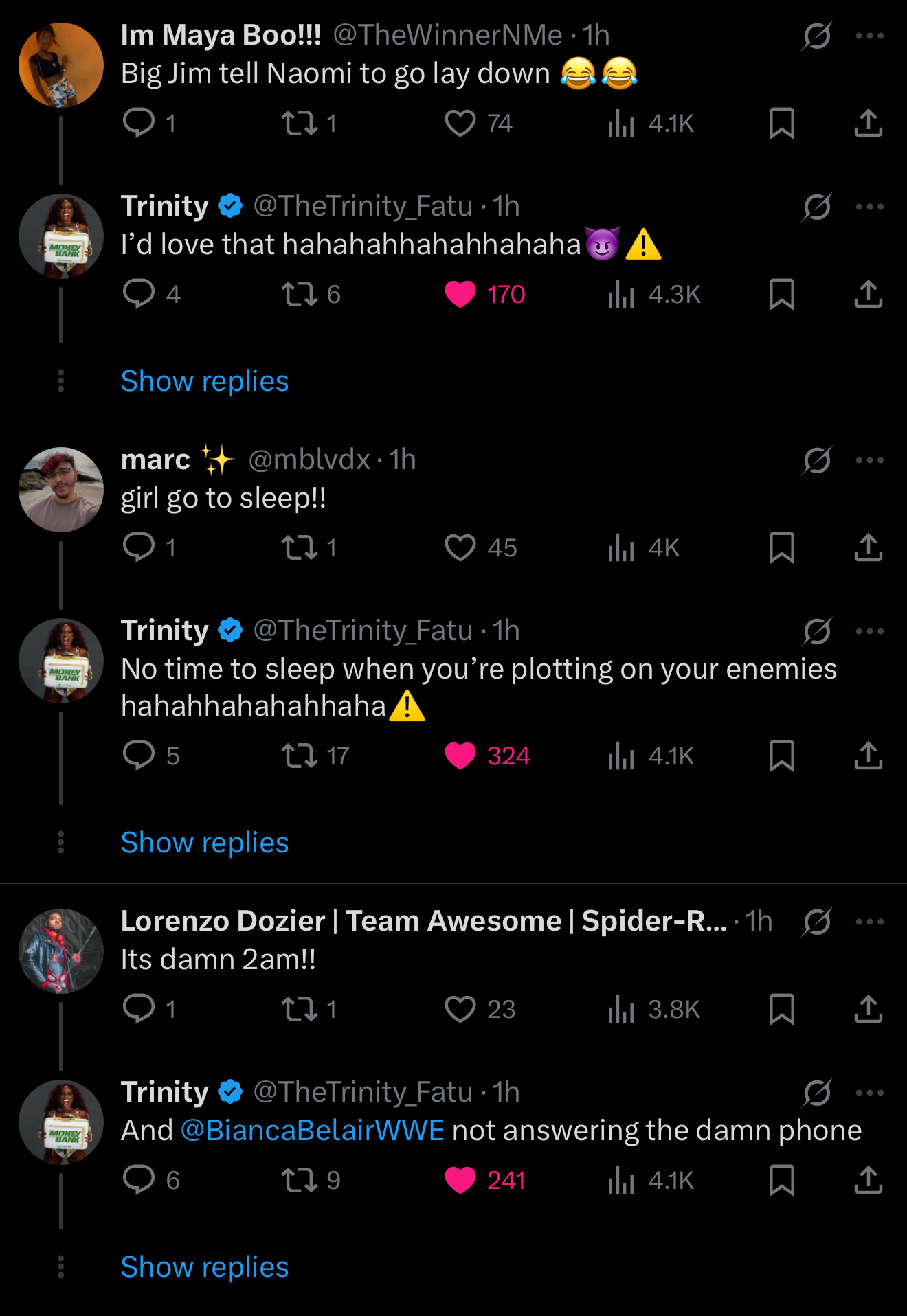Bookmark Trinity's 'I'd love that' tweet
Image resolution: width=907 pixels, height=1316 pixels.
tap(782, 295)
